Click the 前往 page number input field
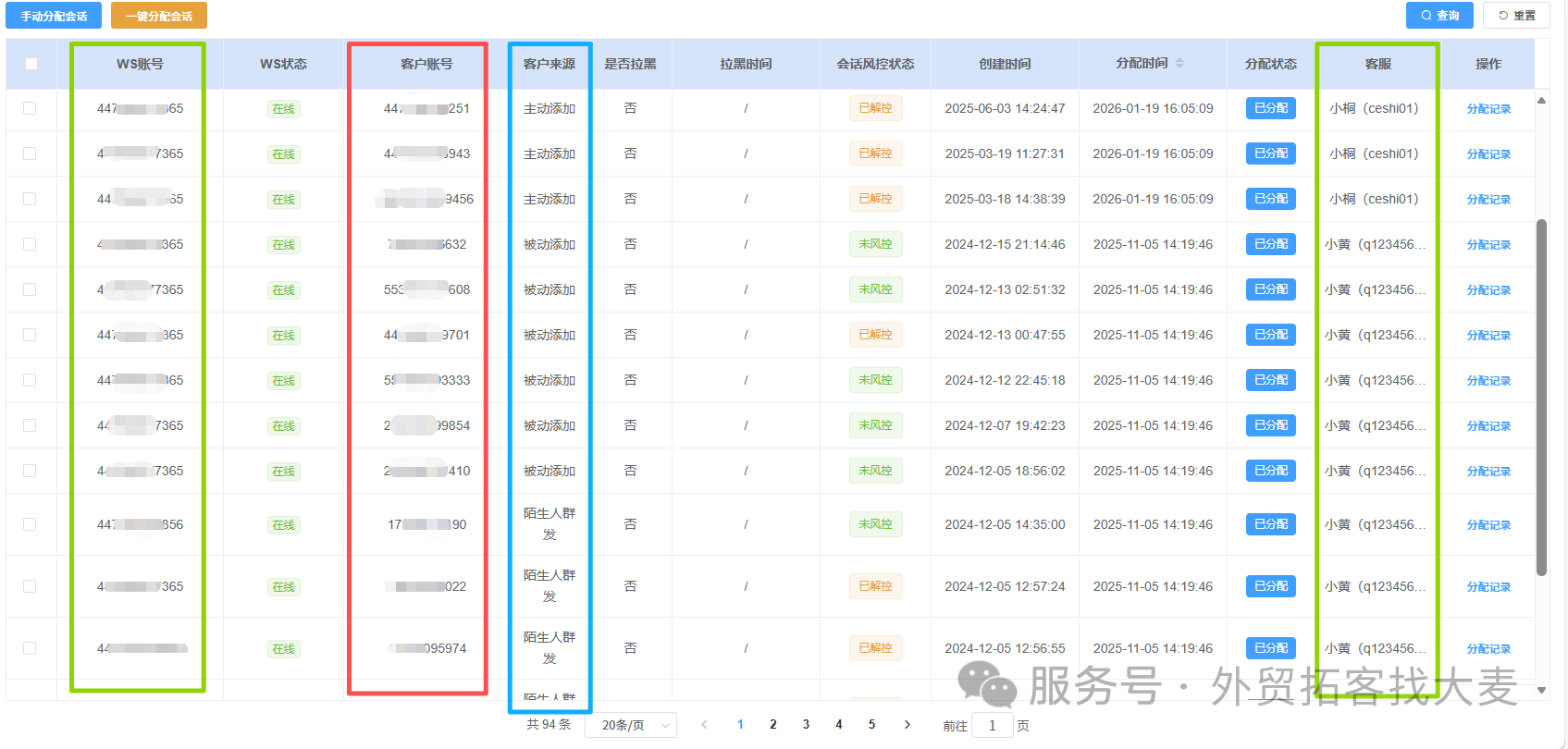This screenshot has height=749, width=1568. click(x=993, y=726)
